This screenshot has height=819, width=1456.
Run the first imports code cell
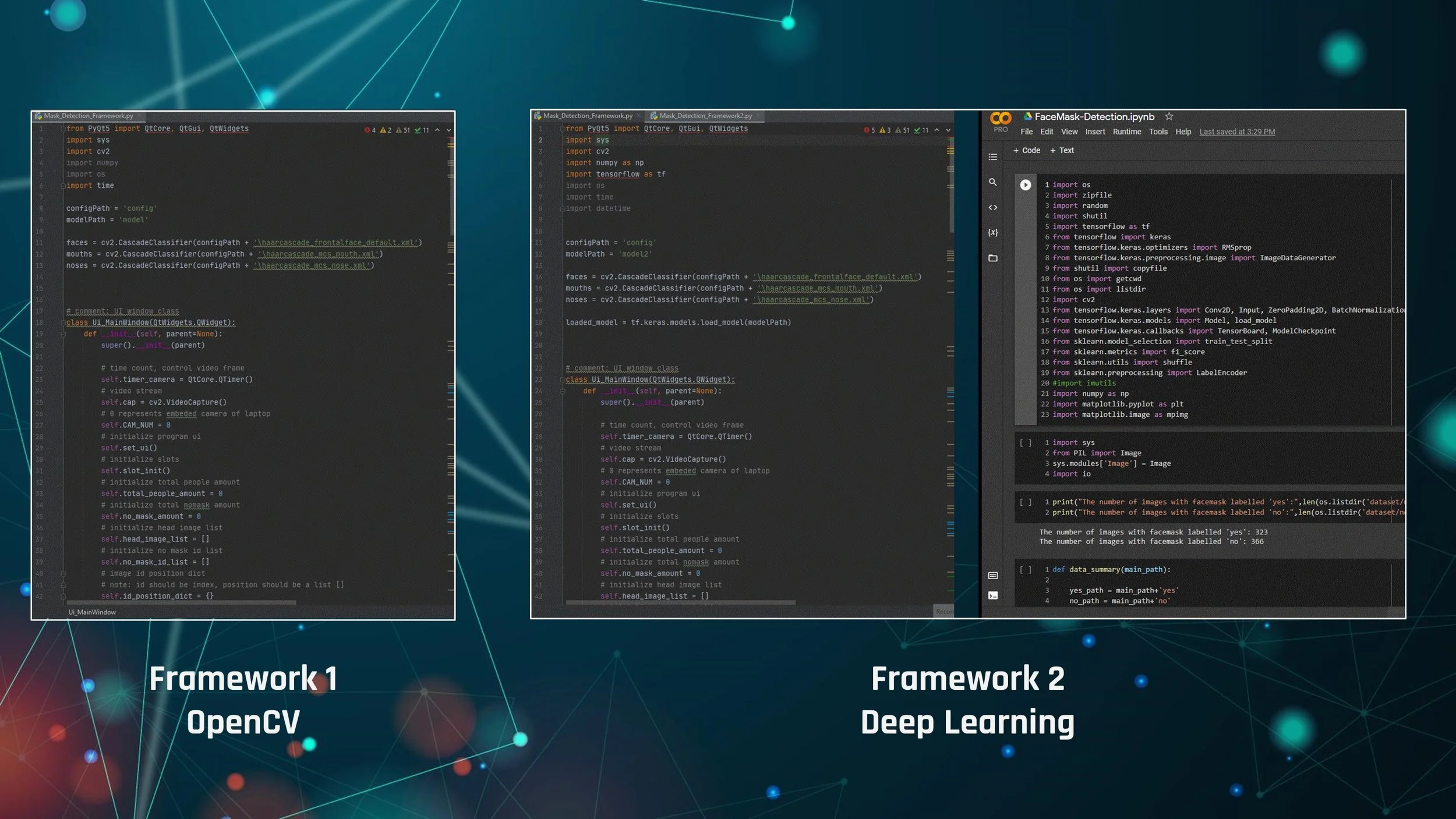(1026, 185)
